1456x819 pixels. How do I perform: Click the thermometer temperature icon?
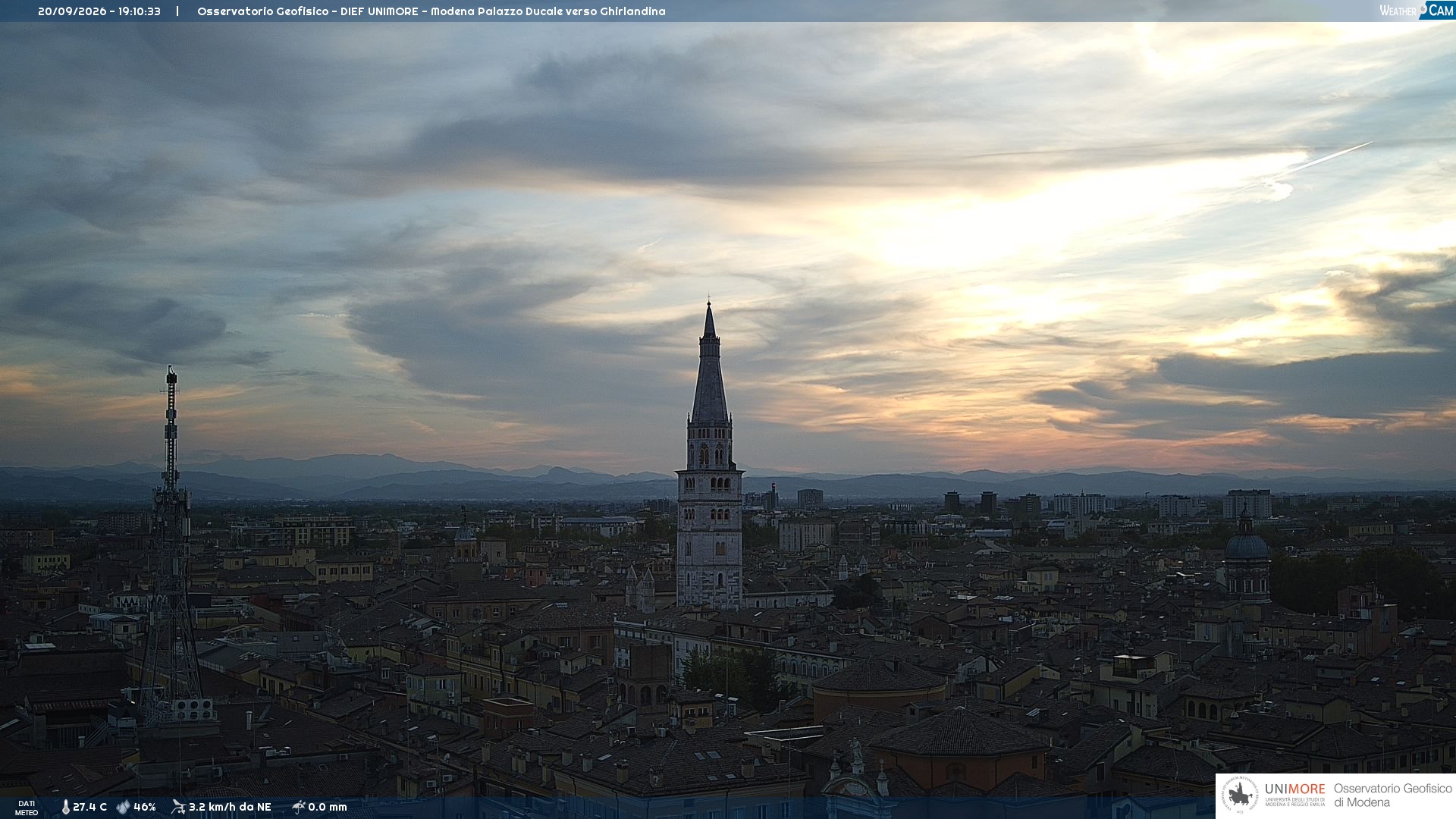[65, 808]
